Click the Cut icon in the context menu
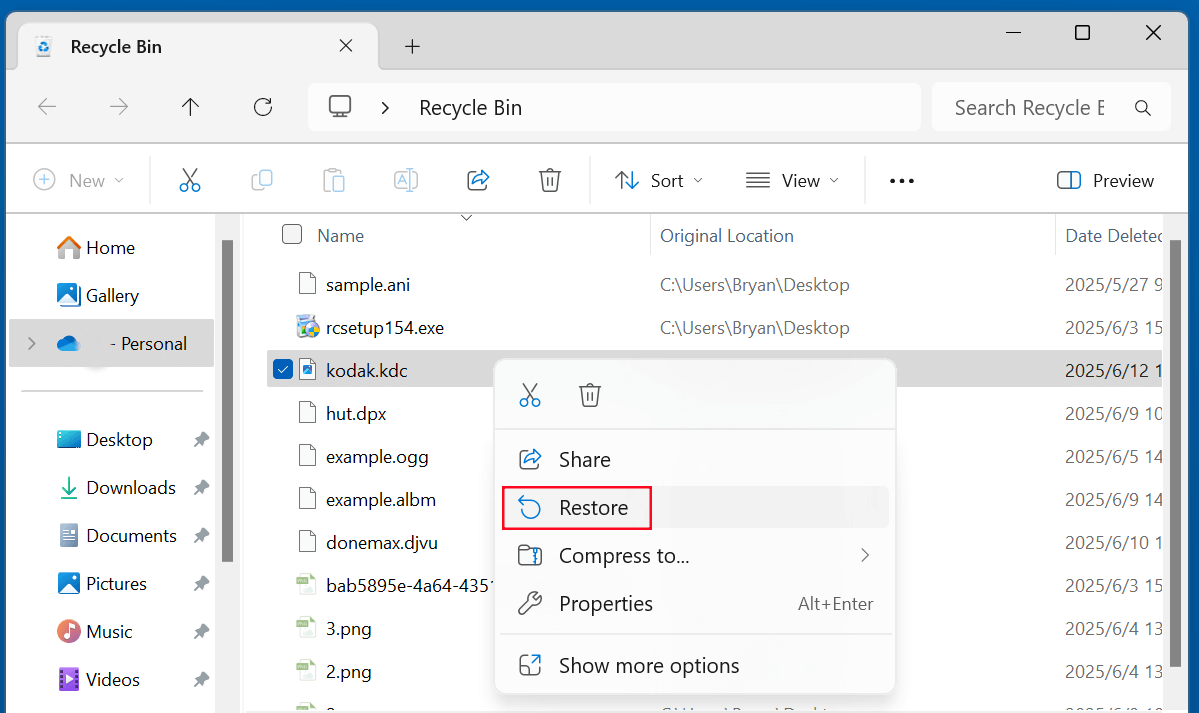This screenshot has width=1199, height=713. [530, 394]
